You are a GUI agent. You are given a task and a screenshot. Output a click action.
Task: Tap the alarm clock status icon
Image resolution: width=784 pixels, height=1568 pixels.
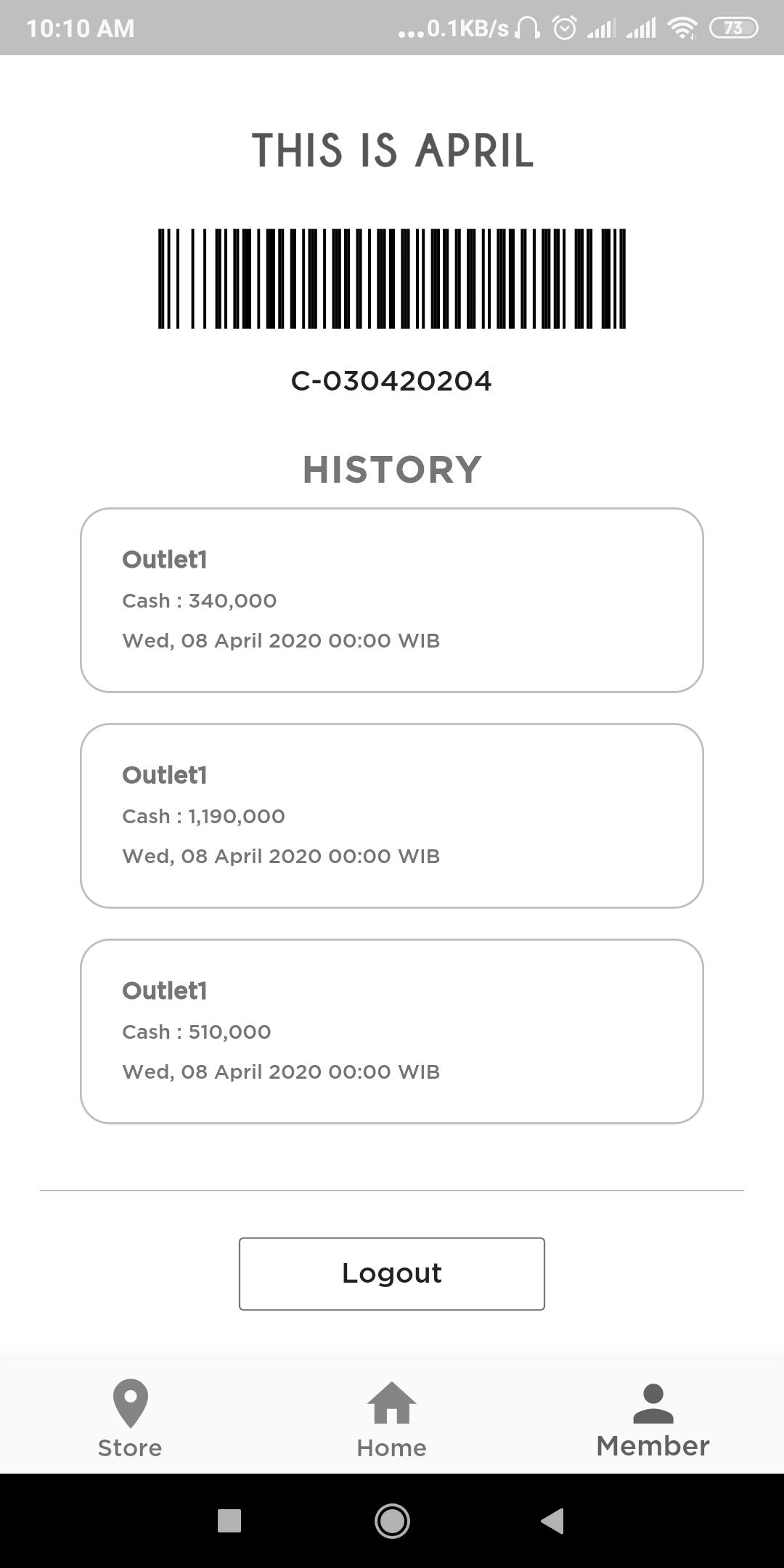[564, 28]
